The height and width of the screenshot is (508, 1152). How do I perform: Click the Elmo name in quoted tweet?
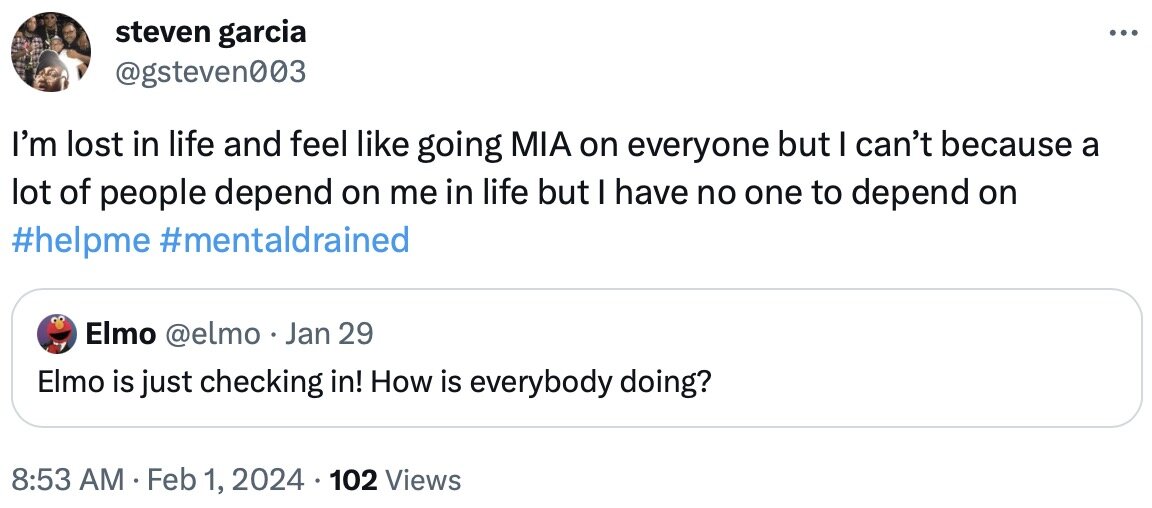[120, 334]
